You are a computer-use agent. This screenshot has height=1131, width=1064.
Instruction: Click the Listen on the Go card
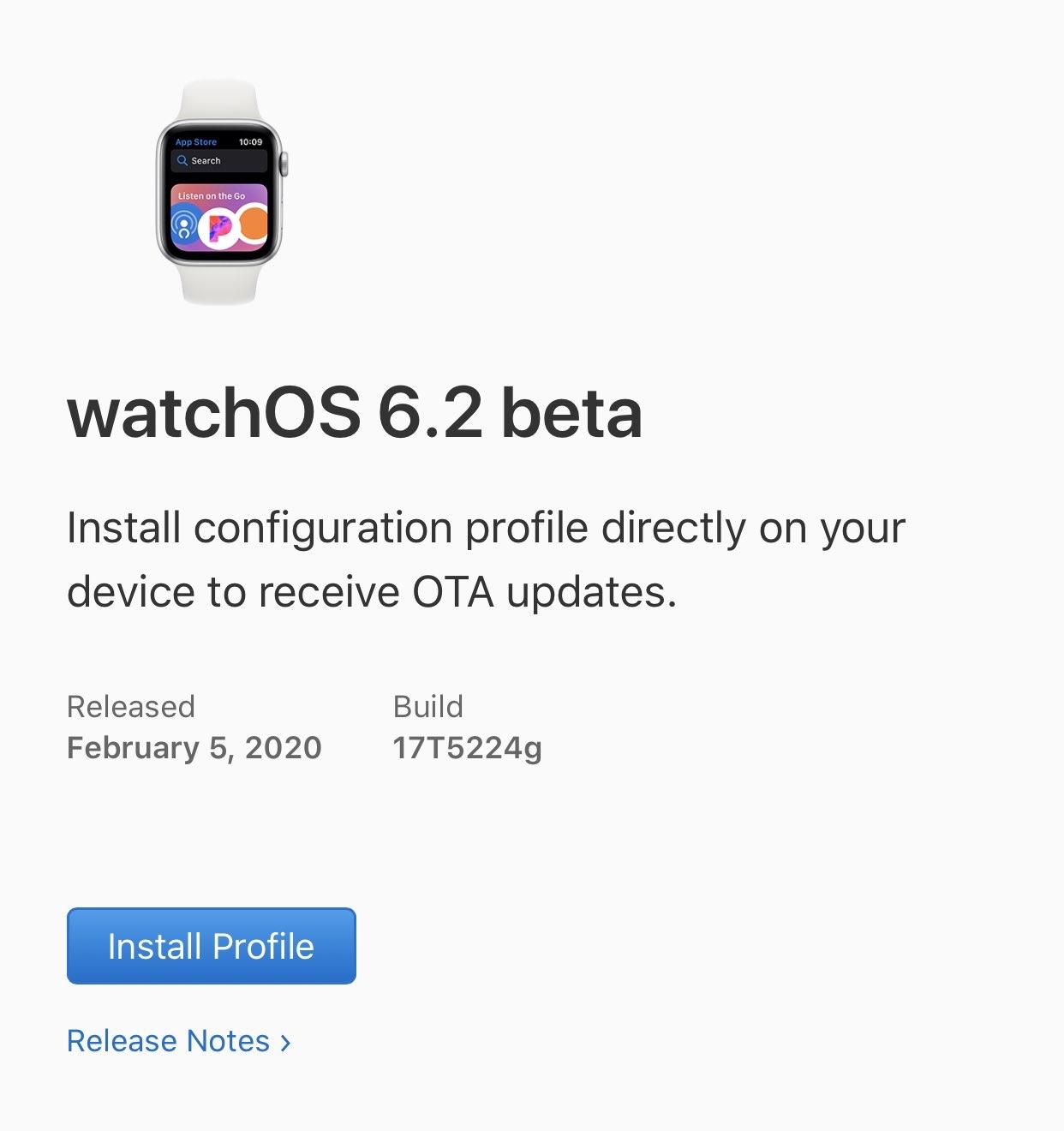219,218
